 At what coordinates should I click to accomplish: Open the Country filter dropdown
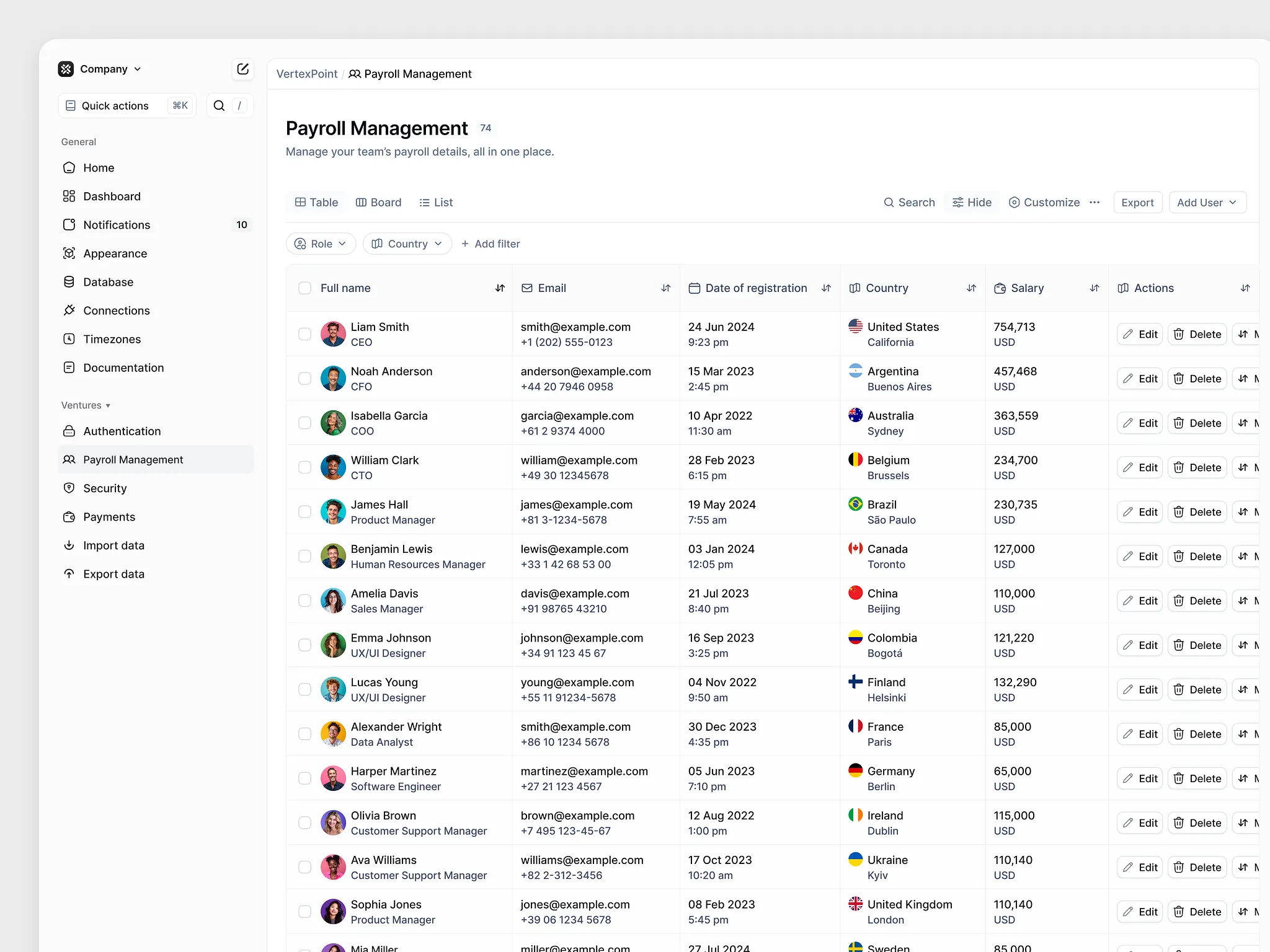click(407, 244)
